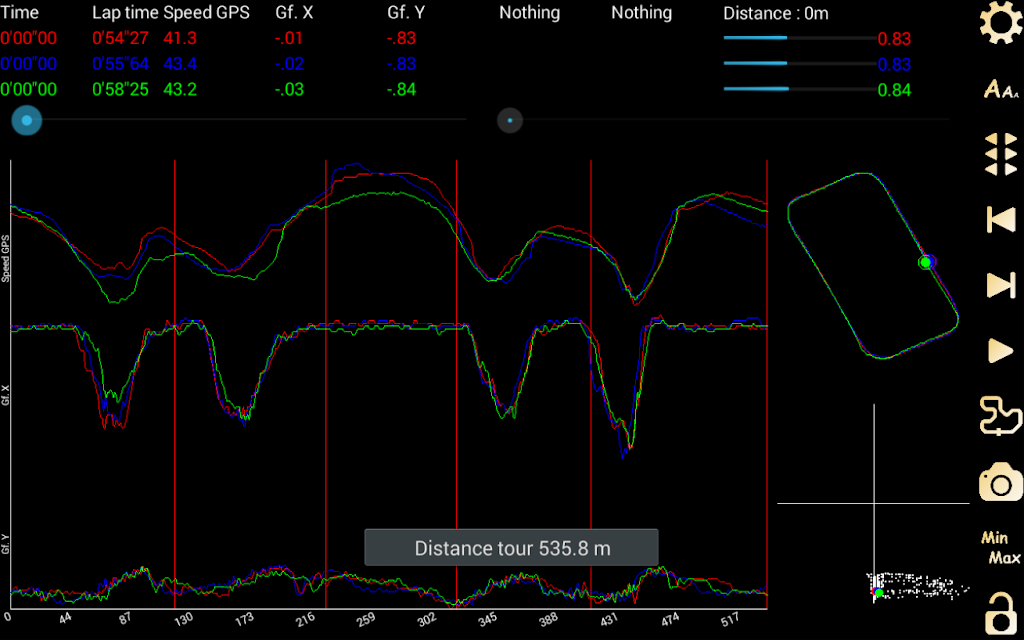Select red lap time 0'54"27

(x=121, y=39)
